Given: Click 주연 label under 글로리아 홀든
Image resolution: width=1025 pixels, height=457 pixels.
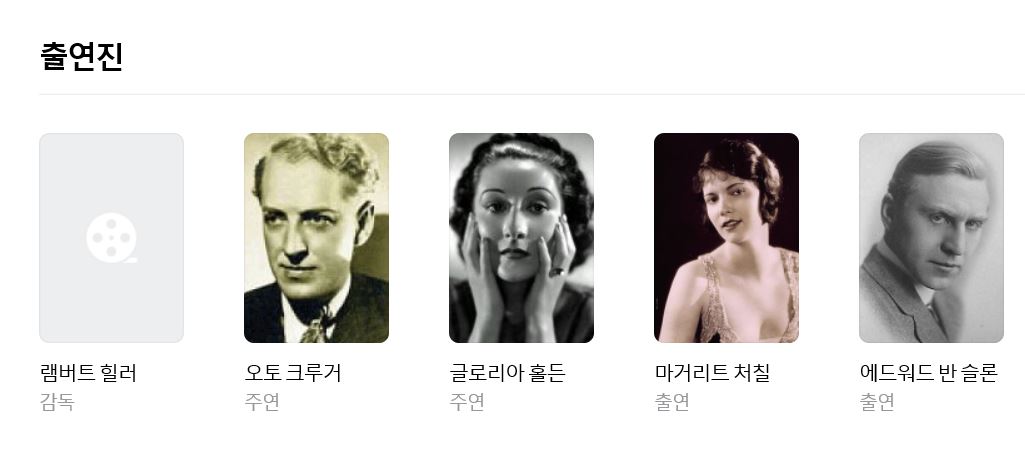Looking at the screenshot, I should 467,401.
